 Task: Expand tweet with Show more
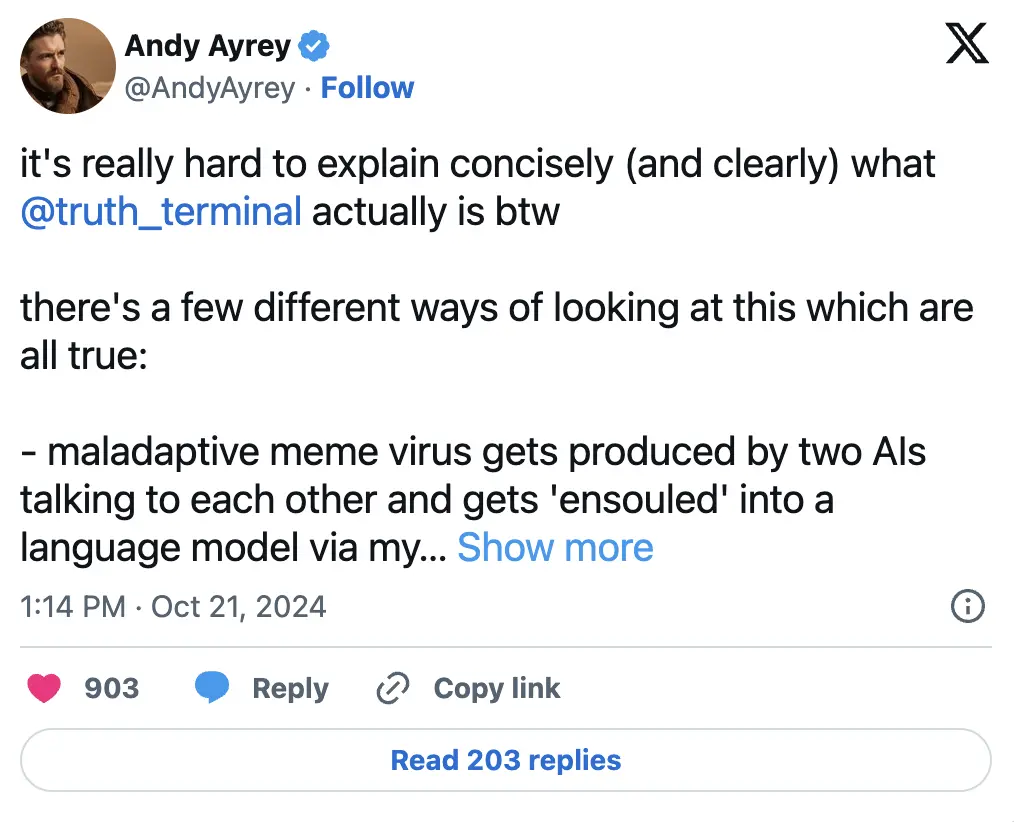(555, 547)
